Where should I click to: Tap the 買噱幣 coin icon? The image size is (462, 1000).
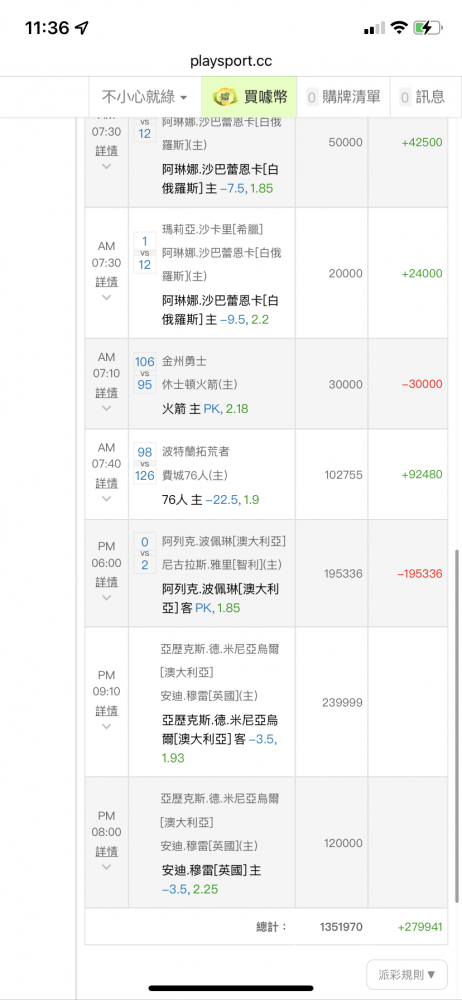[x=224, y=97]
